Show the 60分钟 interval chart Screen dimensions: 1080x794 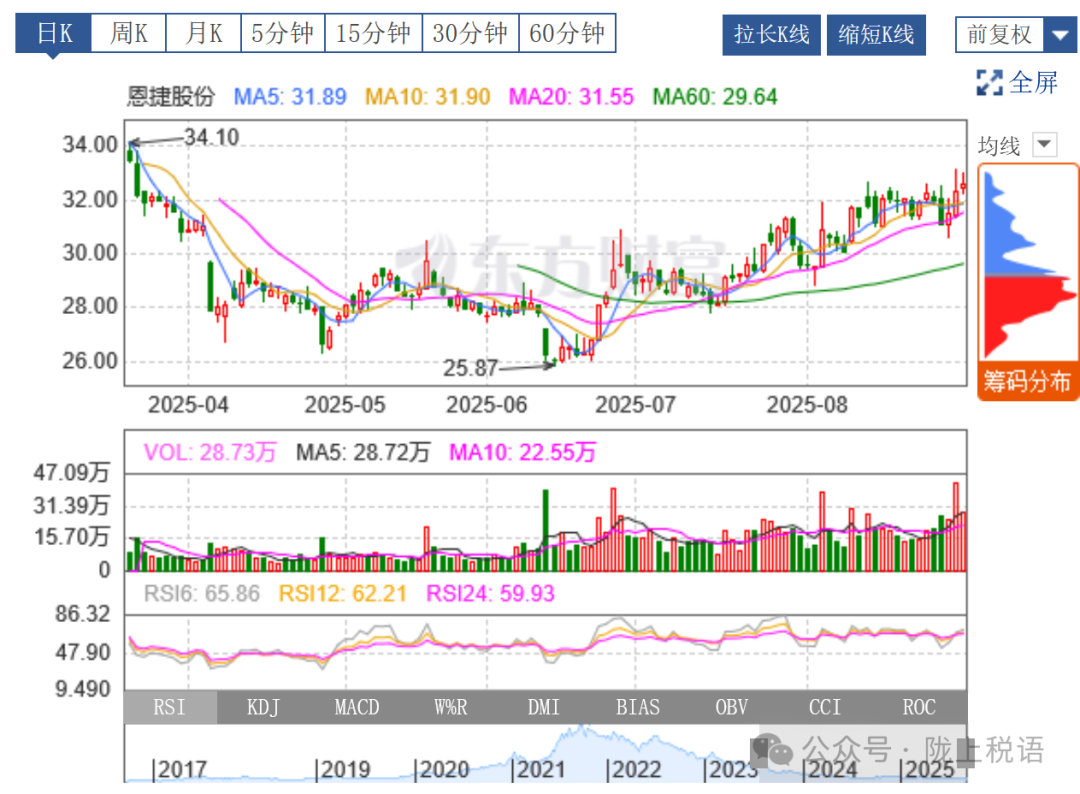coord(567,34)
